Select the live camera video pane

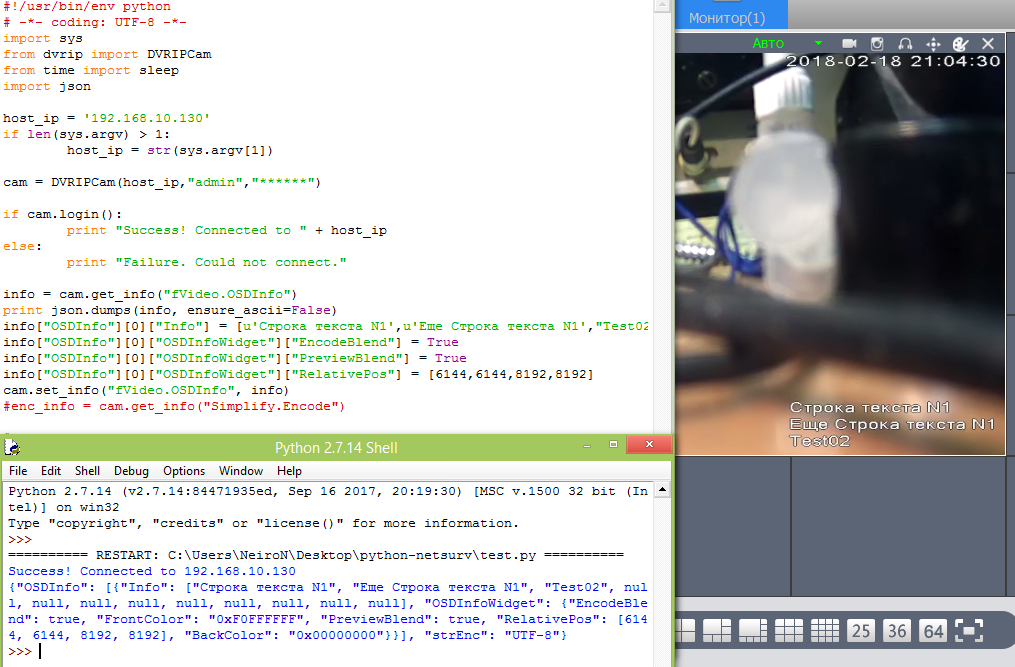pyautogui.click(x=838, y=250)
